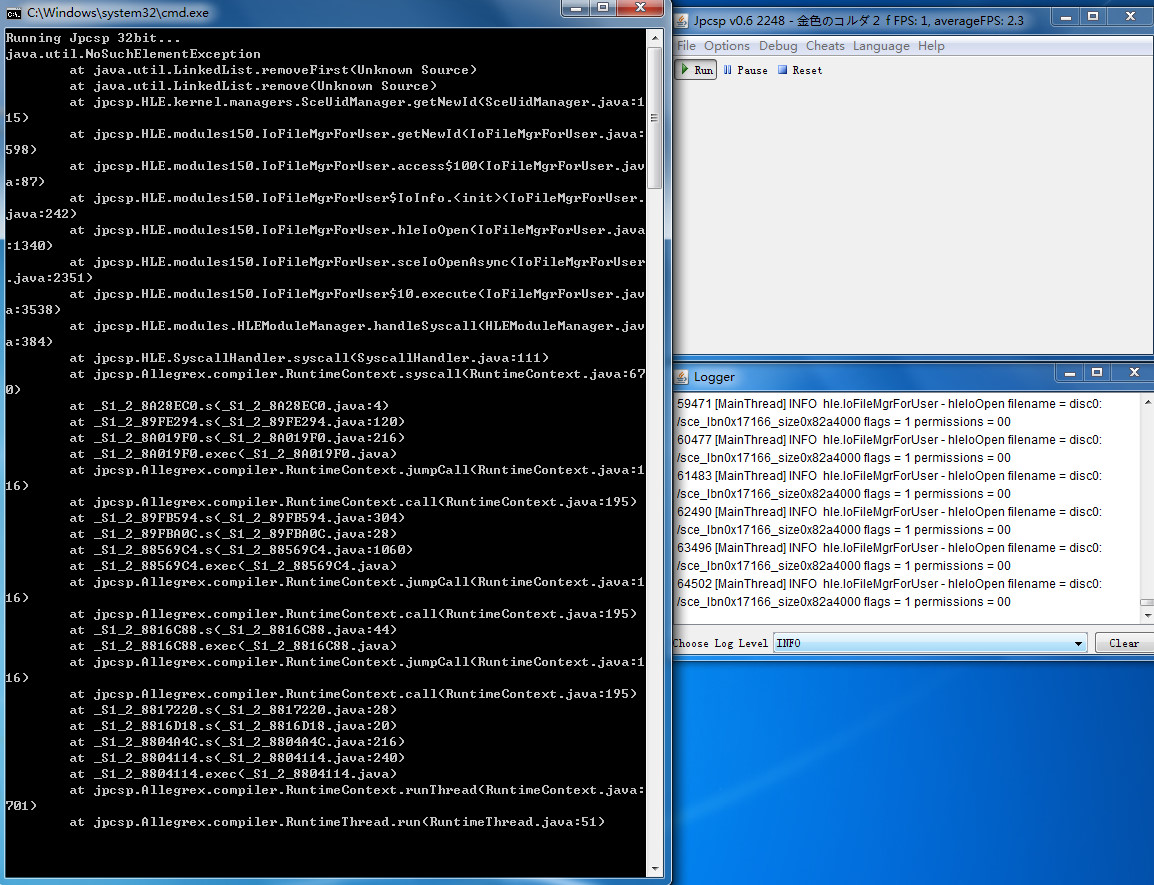Minimize the Logger window

(1069, 373)
